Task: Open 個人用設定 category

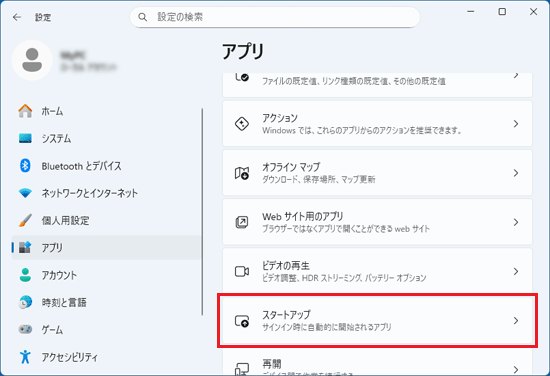Action: click(65, 221)
